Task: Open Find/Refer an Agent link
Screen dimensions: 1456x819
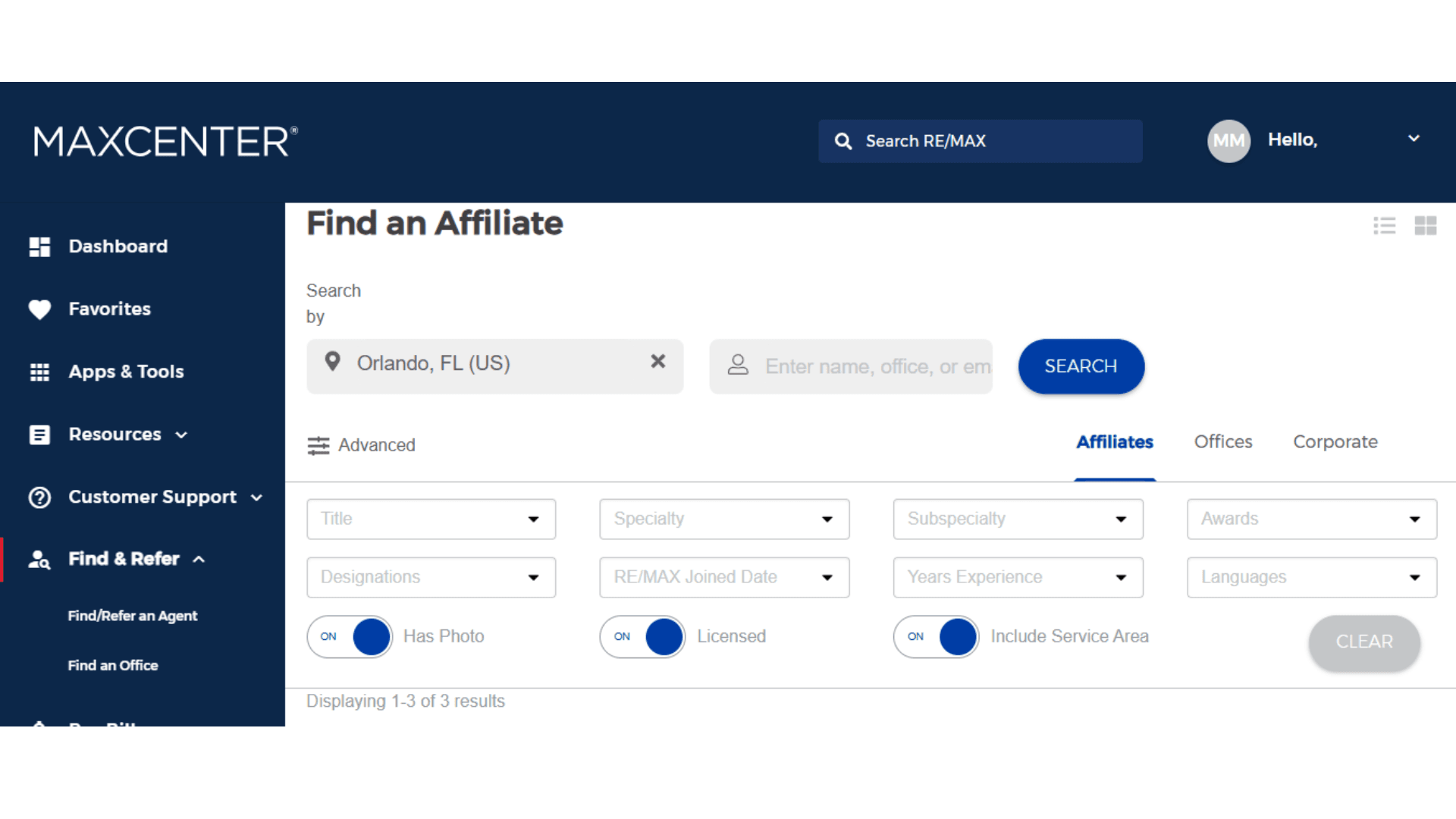Action: tap(133, 616)
